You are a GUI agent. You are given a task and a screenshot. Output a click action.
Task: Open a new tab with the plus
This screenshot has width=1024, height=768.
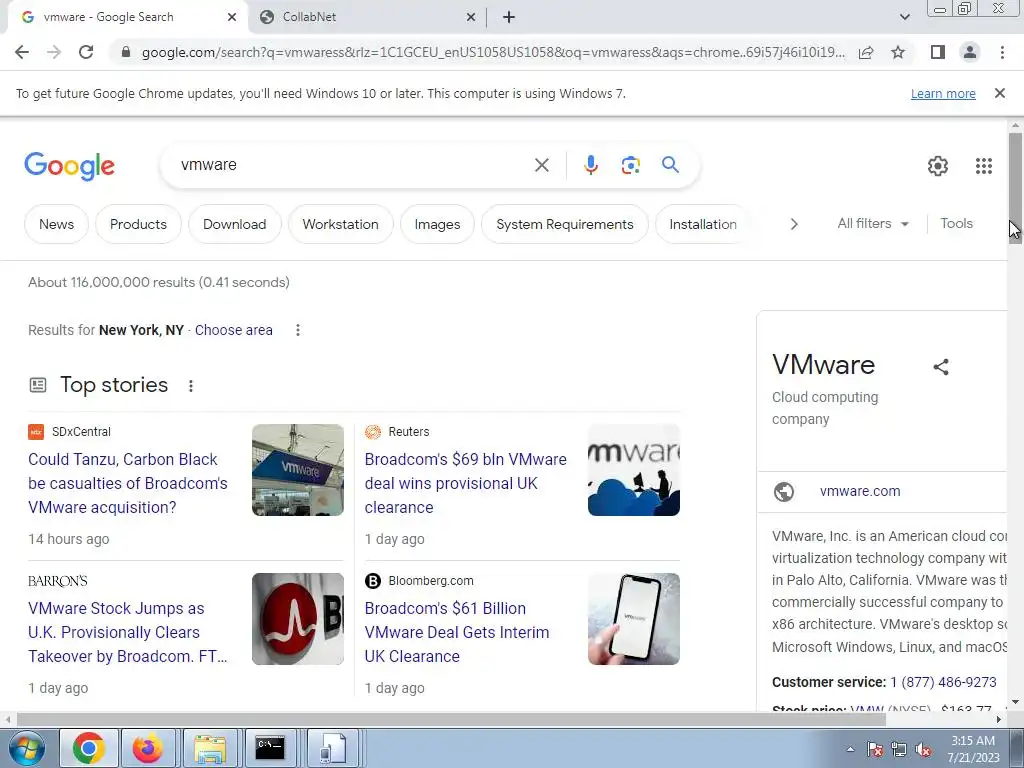tap(509, 18)
